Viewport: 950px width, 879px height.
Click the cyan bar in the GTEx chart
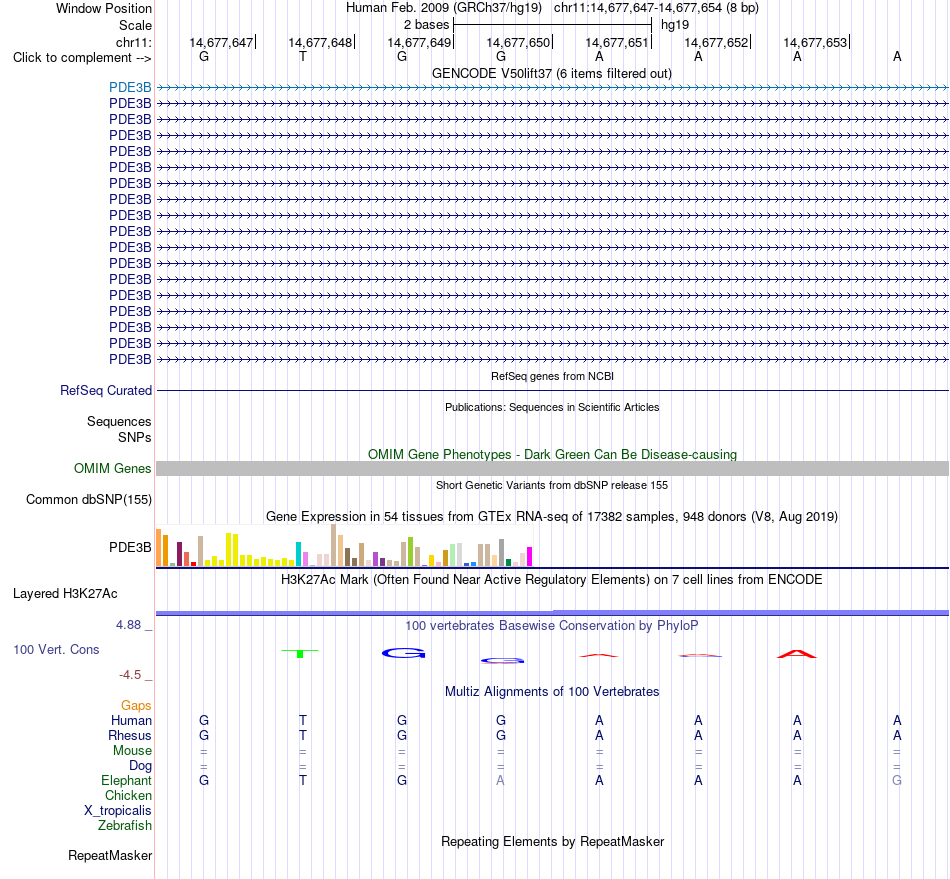tap(299, 554)
